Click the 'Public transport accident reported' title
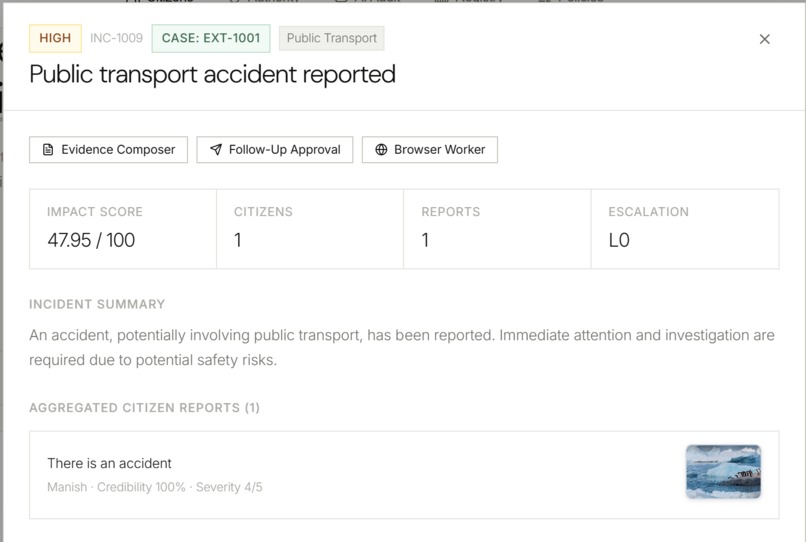 click(x=212, y=75)
